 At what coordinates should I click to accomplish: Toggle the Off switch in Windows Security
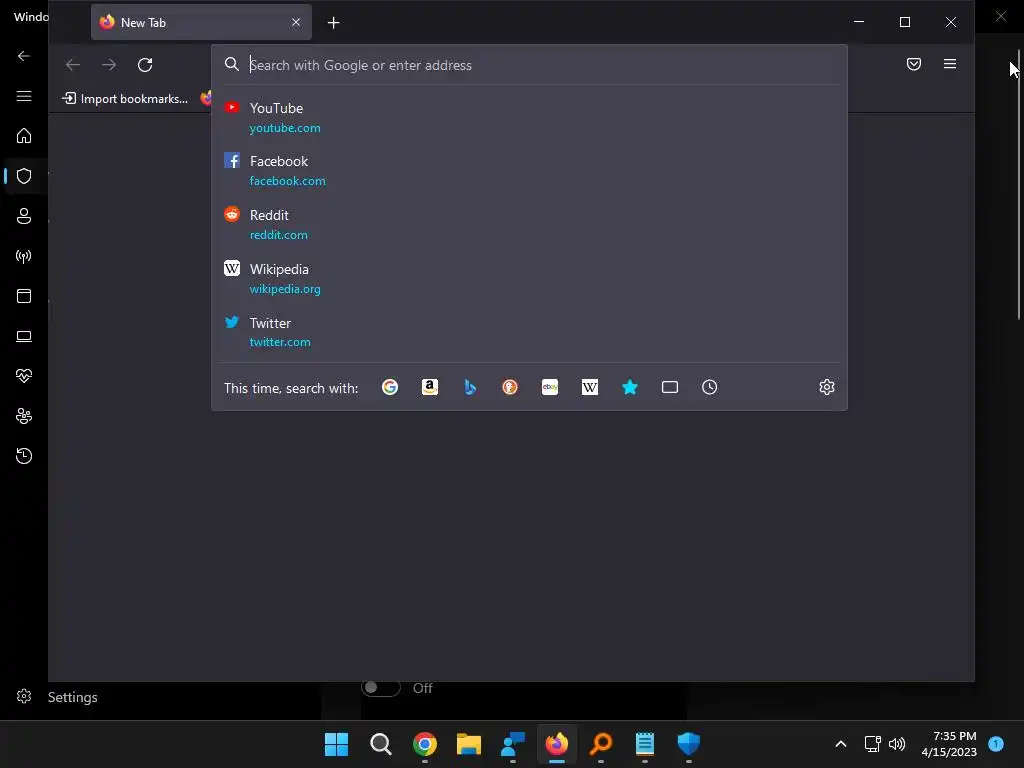pos(381,688)
